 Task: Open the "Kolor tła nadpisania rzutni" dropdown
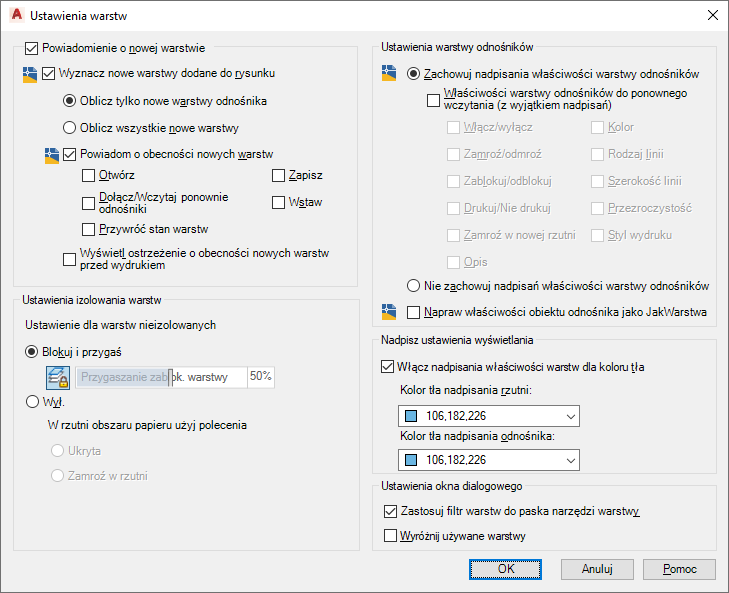click(488, 416)
